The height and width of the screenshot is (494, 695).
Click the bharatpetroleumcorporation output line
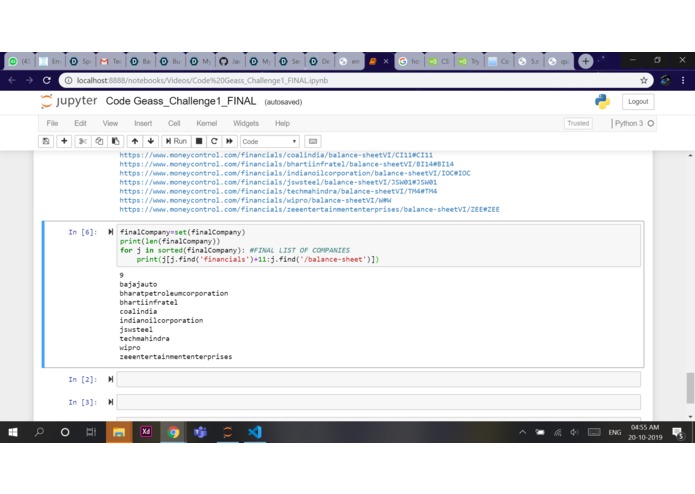tap(174, 293)
